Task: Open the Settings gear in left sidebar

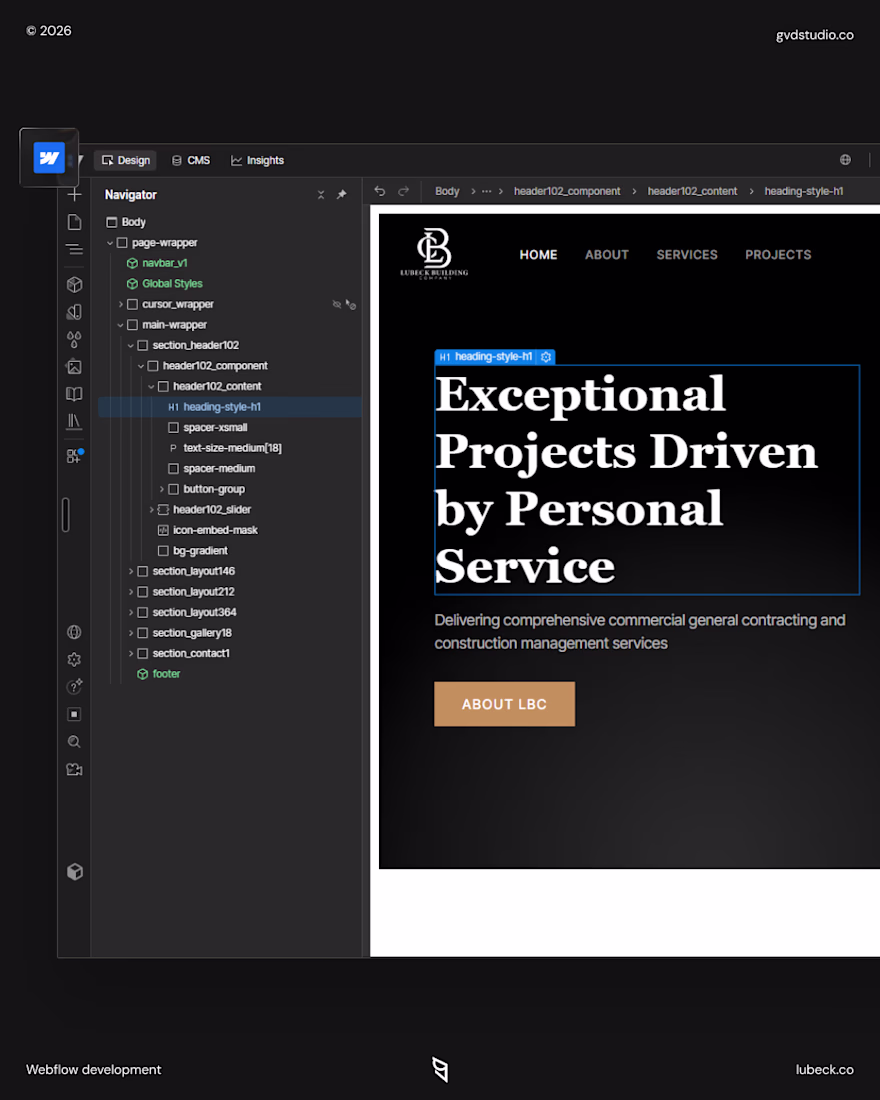Action: 74,659
